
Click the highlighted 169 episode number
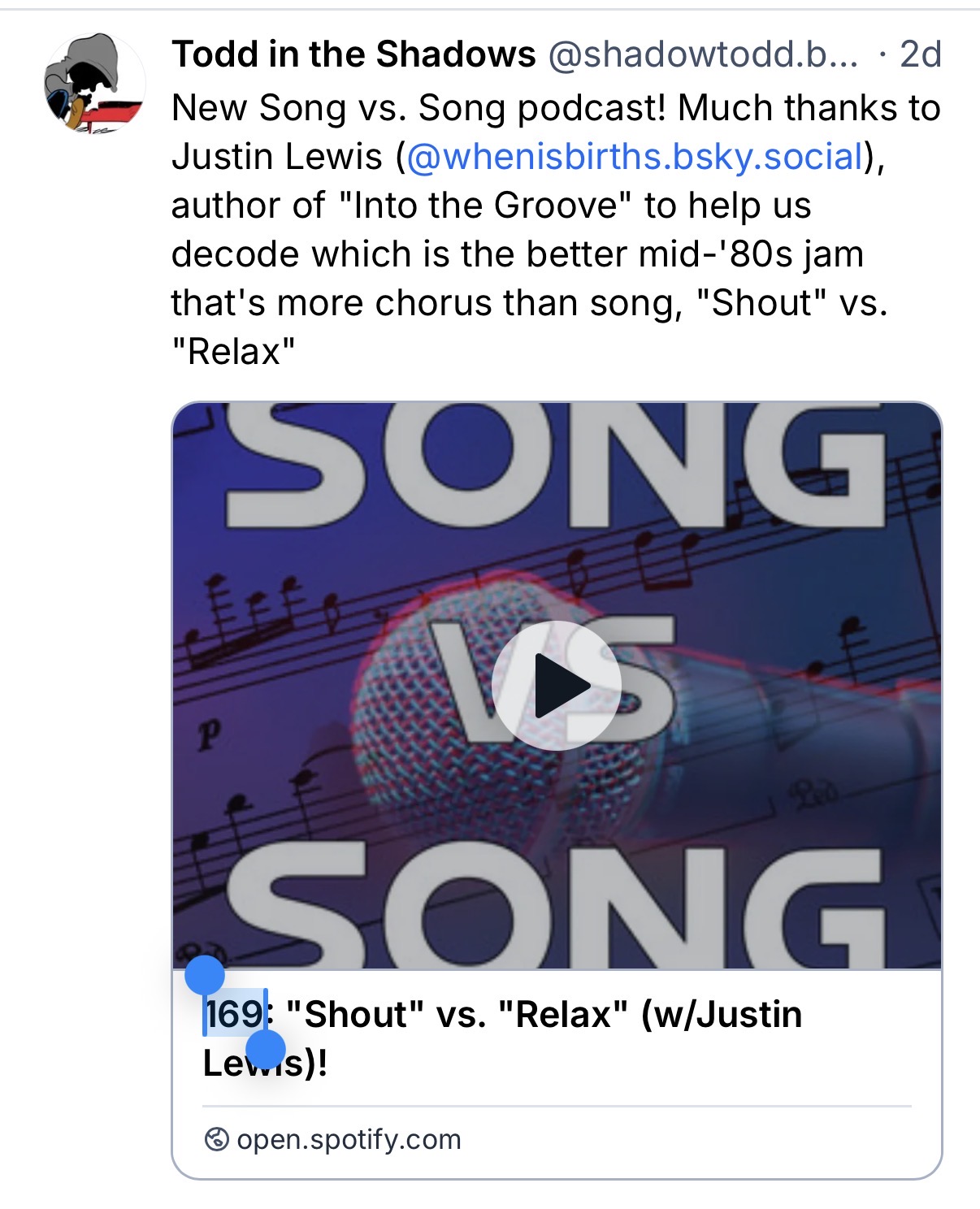click(235, 1014)
